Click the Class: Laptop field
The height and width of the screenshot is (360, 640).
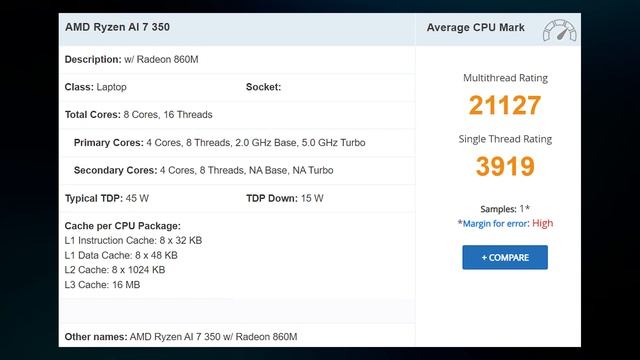[x=96, y=87]
